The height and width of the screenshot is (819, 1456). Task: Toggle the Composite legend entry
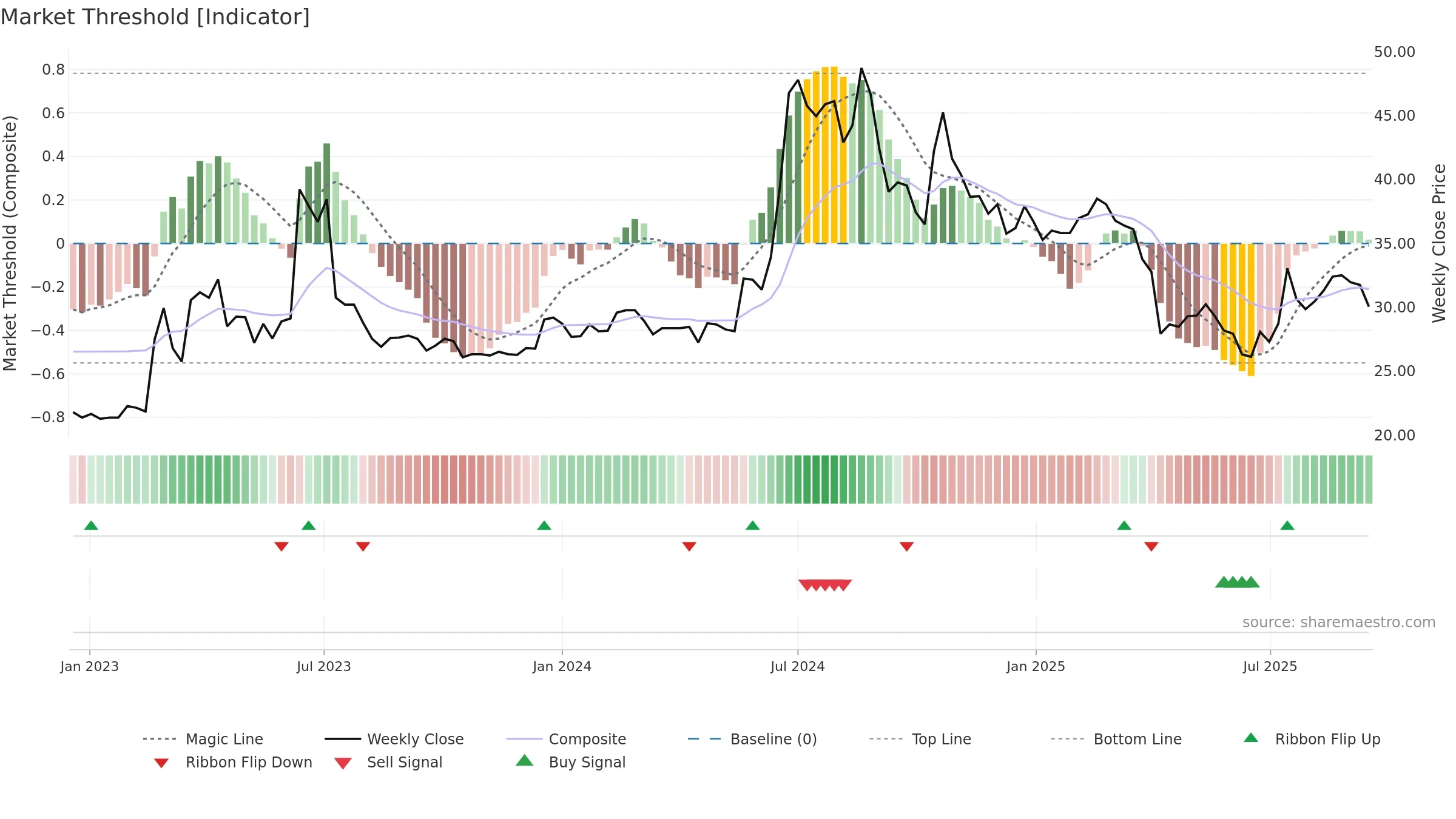(x=567, y=739)
